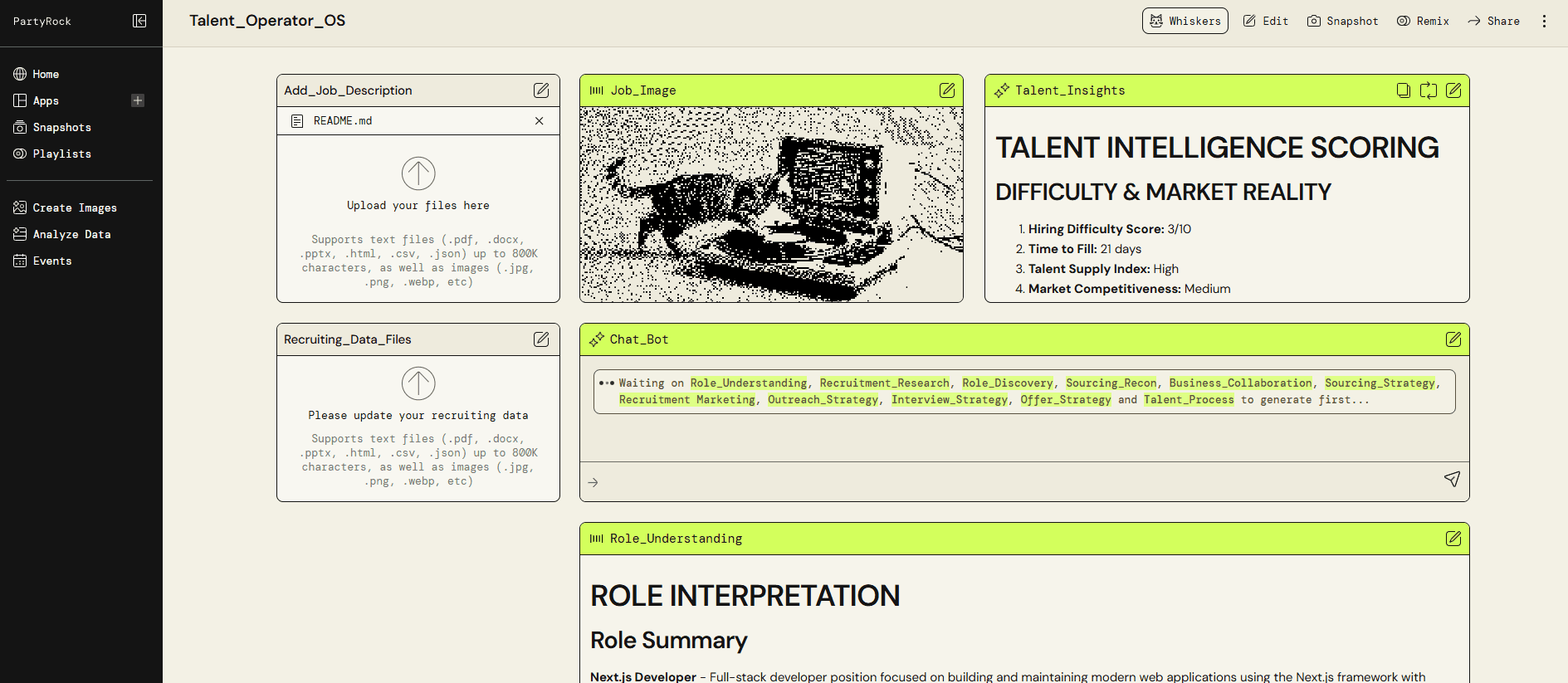1568x683 pixels.
Task: Click the Hiring Difficulty Score line
Action: 1110,229
